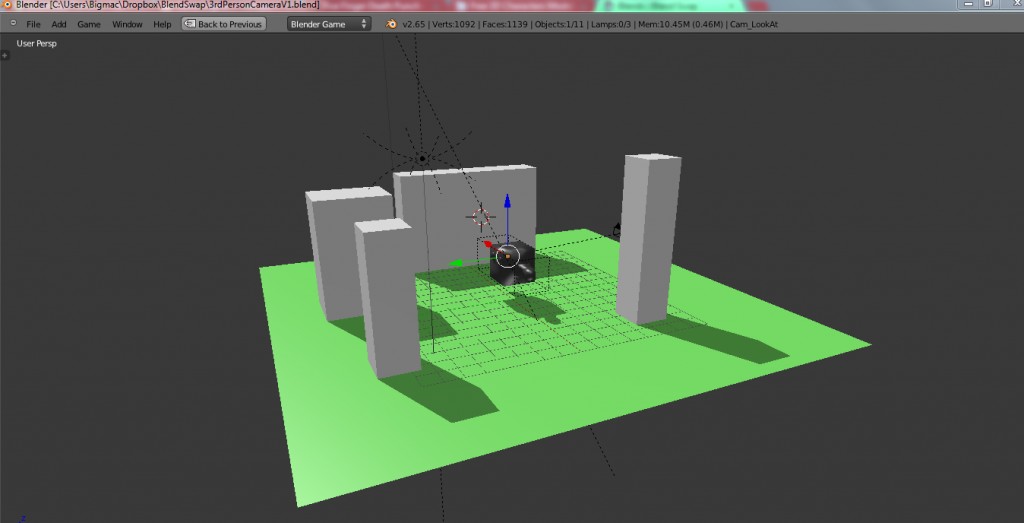Select the tall right pillar
The width and height of the screenshot is (1024, 523).
click(x=647, y=238)
